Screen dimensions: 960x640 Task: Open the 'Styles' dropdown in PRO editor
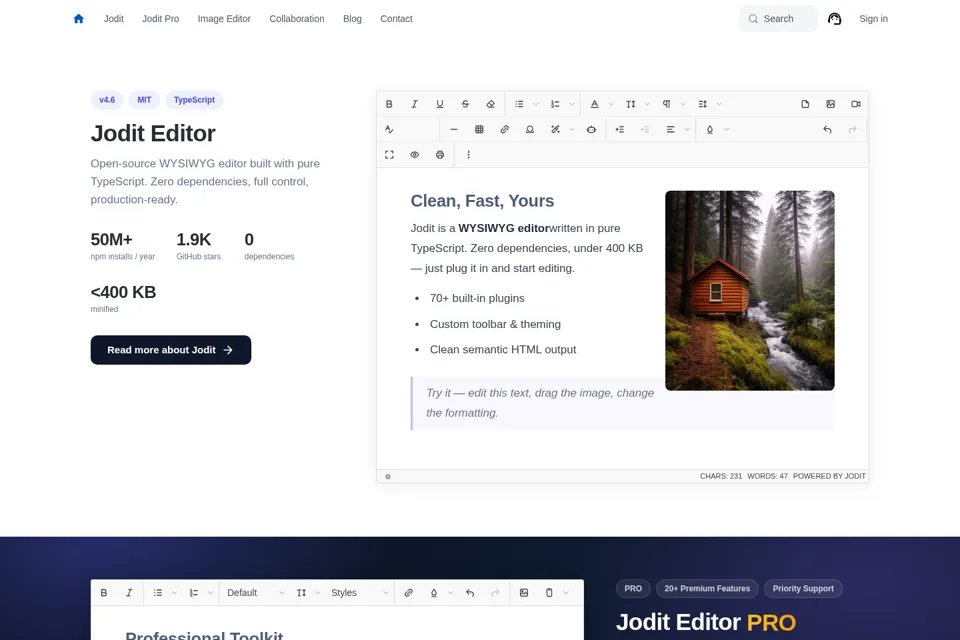(x=359, y=593)
